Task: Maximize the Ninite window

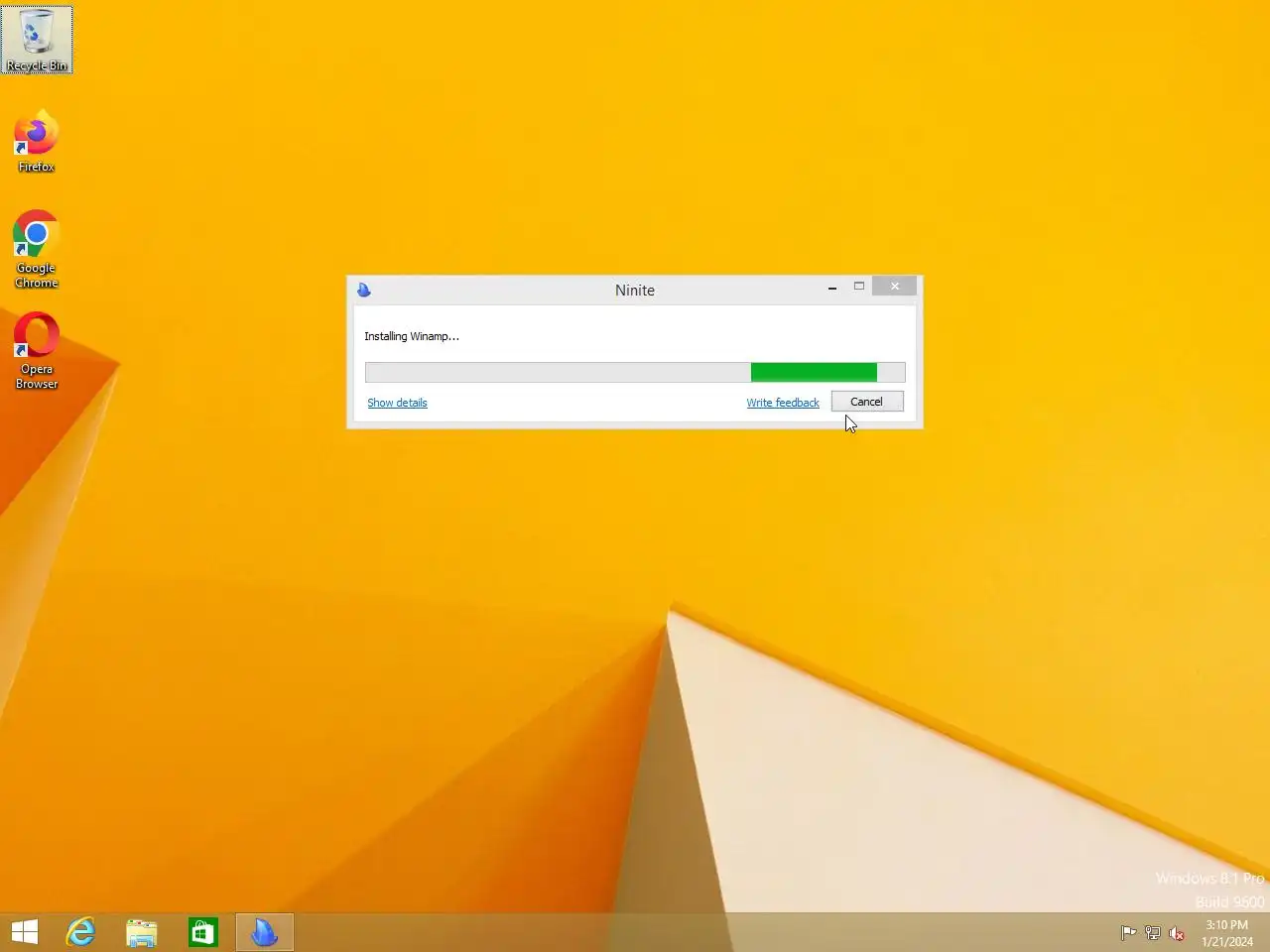Action: pos(859,287)
